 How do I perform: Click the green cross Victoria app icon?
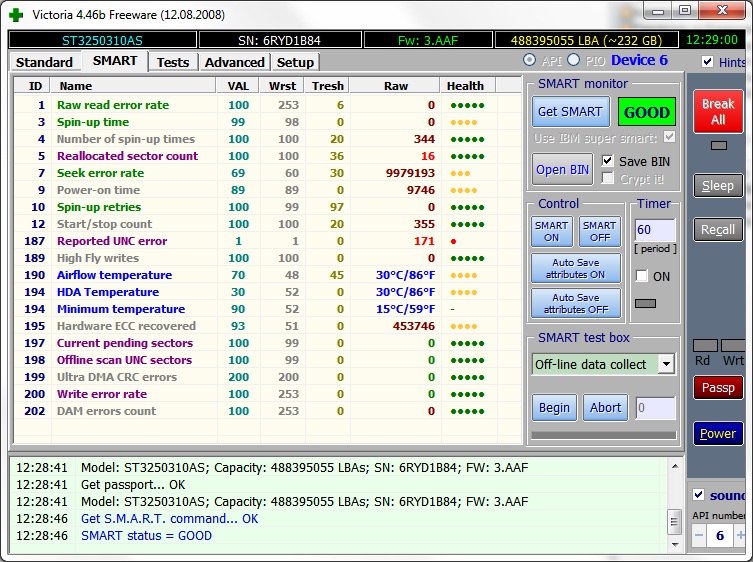pos(16,15)
